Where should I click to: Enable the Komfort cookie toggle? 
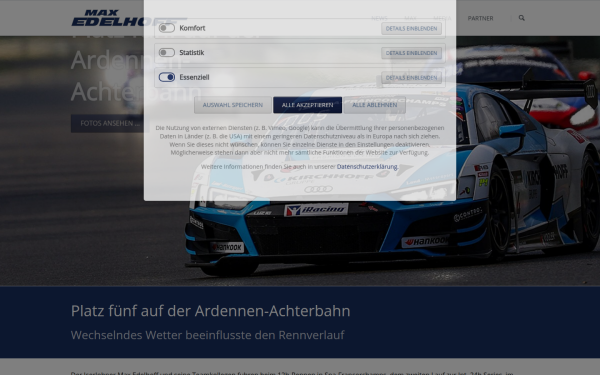167,28
